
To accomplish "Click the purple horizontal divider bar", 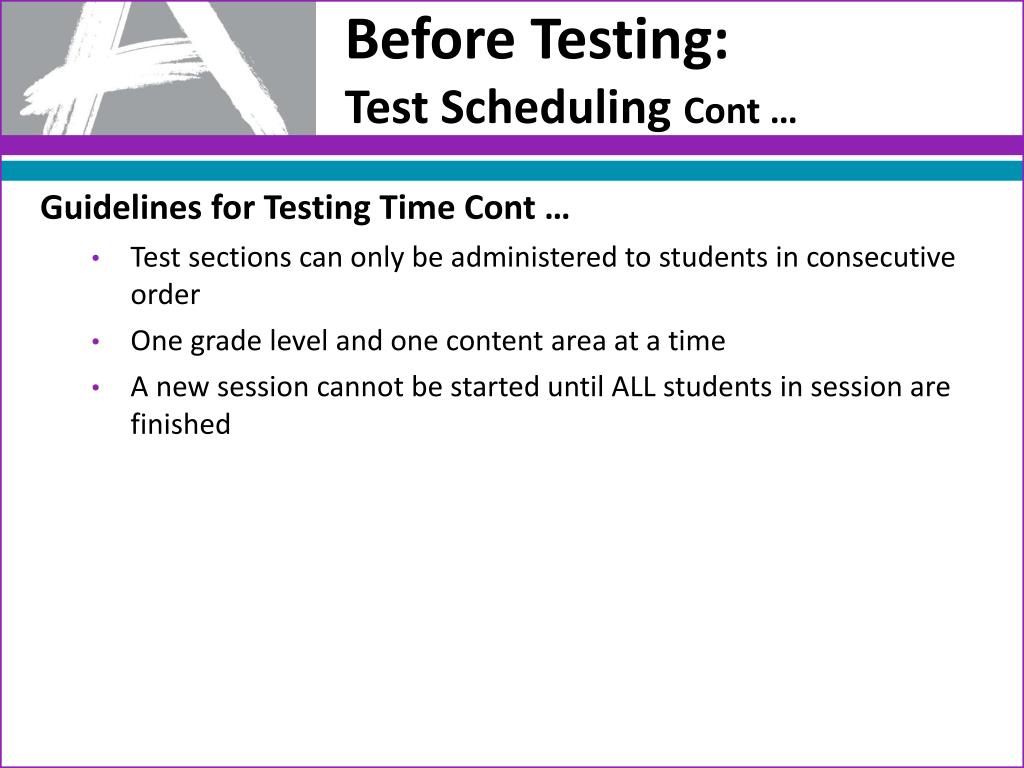I will [512, 145].
